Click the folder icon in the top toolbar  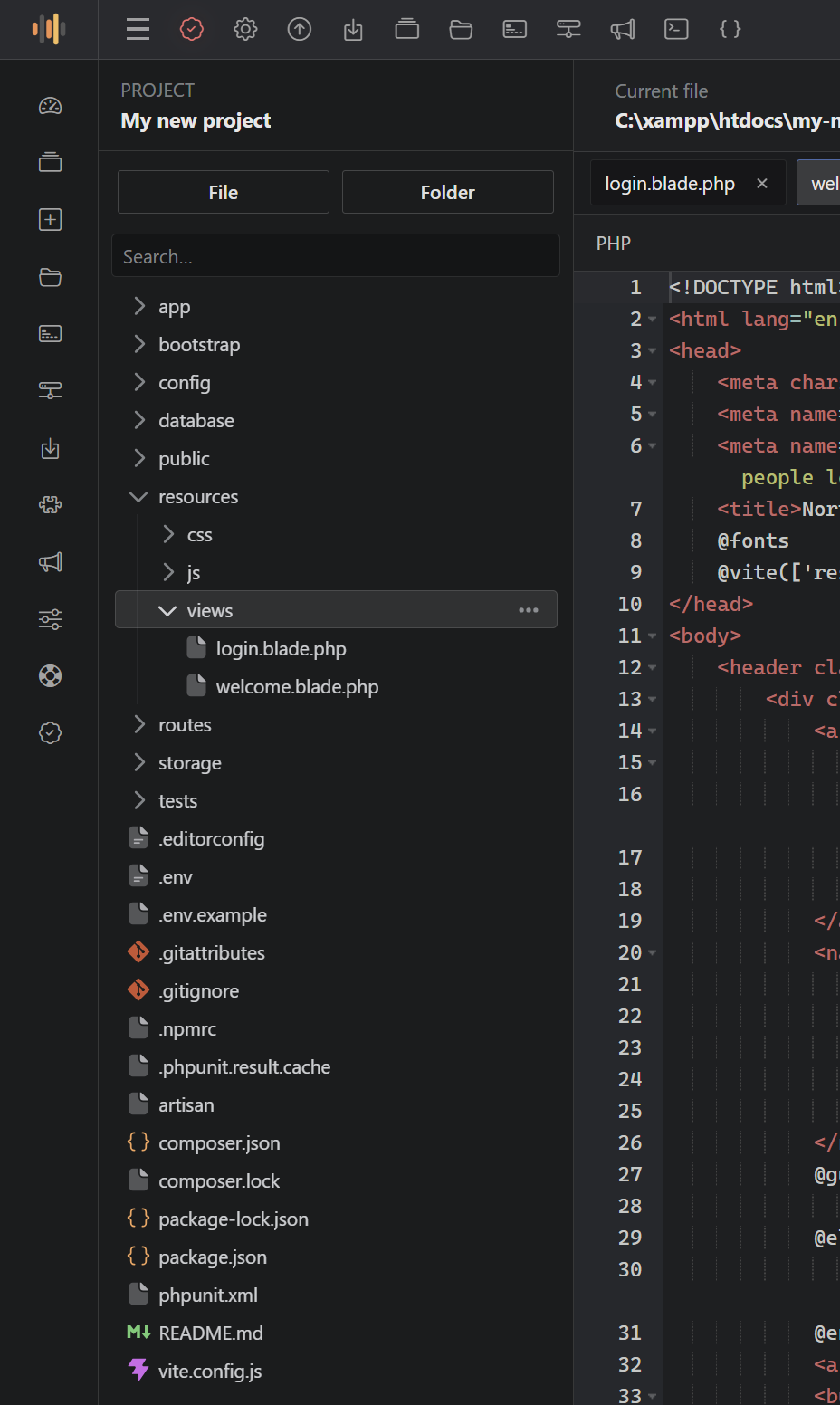pos(461,30)
